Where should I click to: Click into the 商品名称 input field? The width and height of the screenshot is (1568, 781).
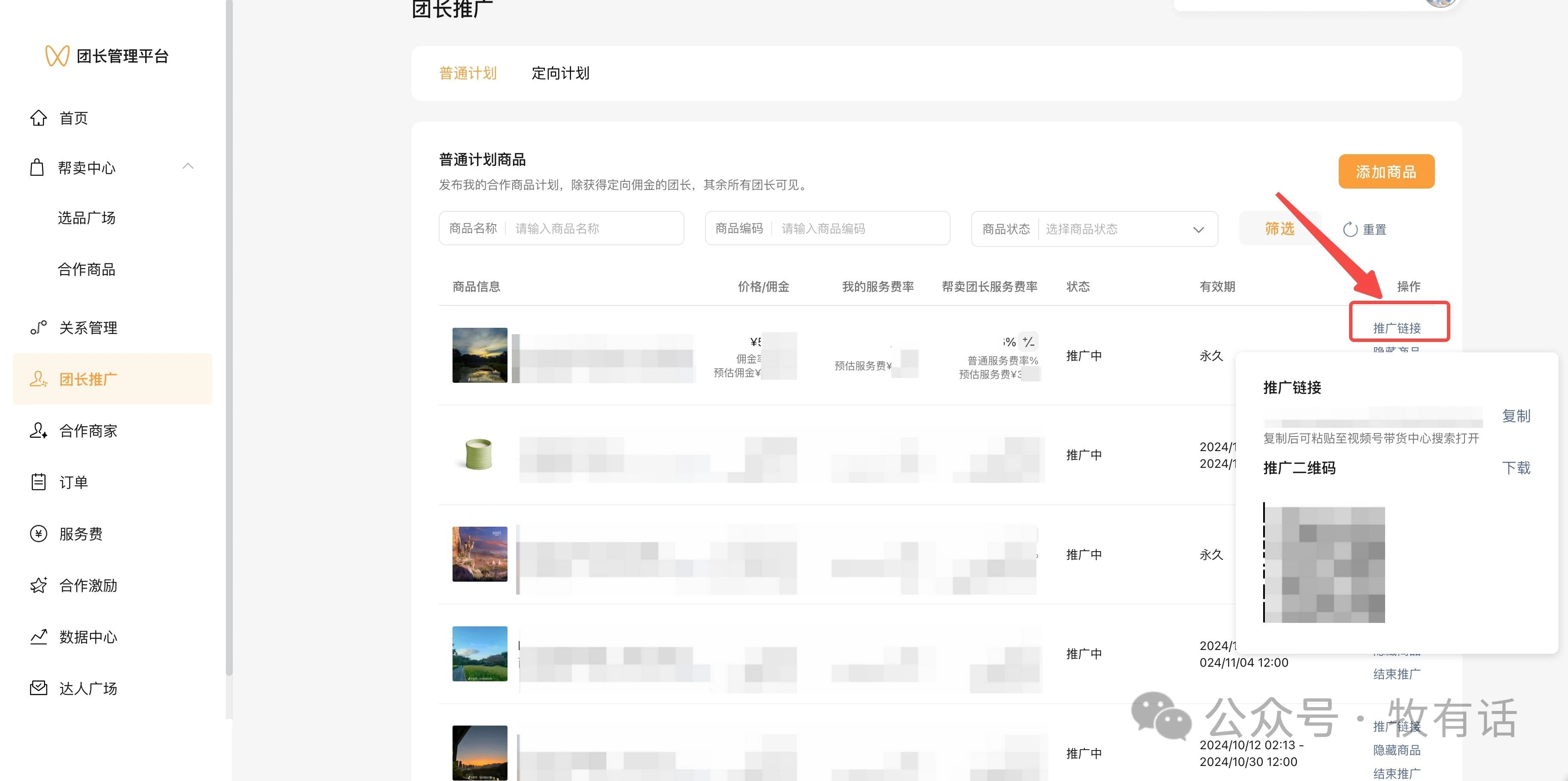pos(561,229)
